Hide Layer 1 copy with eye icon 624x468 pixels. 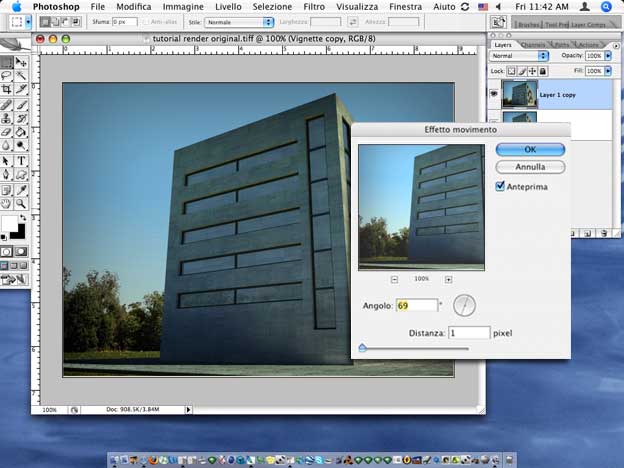495,93
